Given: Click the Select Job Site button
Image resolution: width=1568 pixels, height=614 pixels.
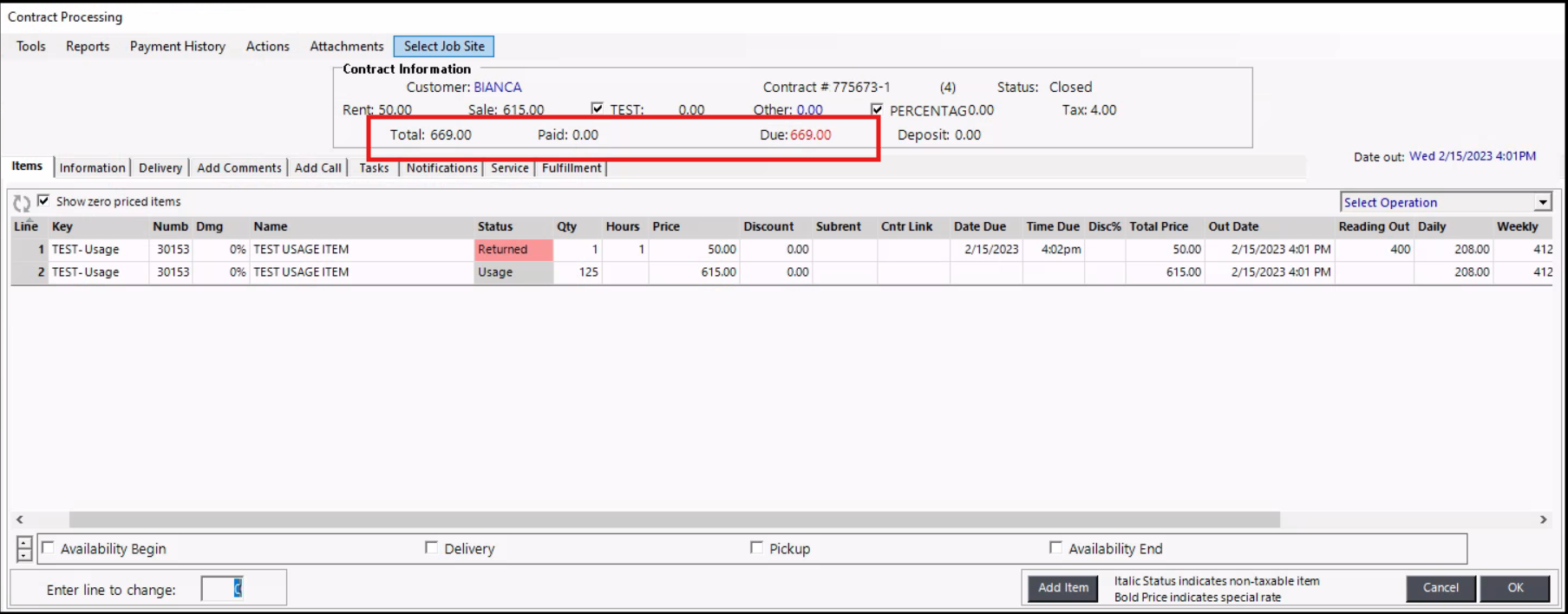Looking at the screenshot, I should 444,47.
